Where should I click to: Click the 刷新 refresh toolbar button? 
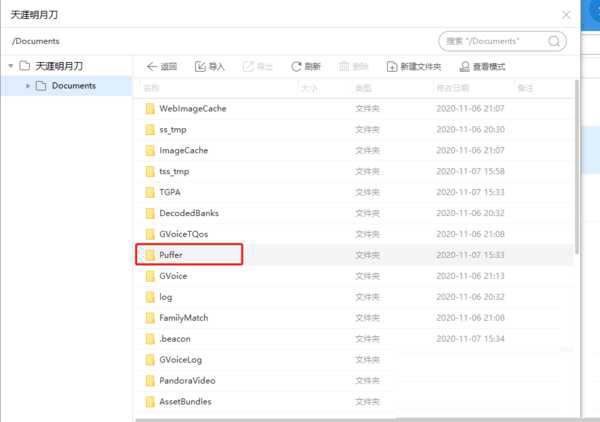click(x=305, y=66)
